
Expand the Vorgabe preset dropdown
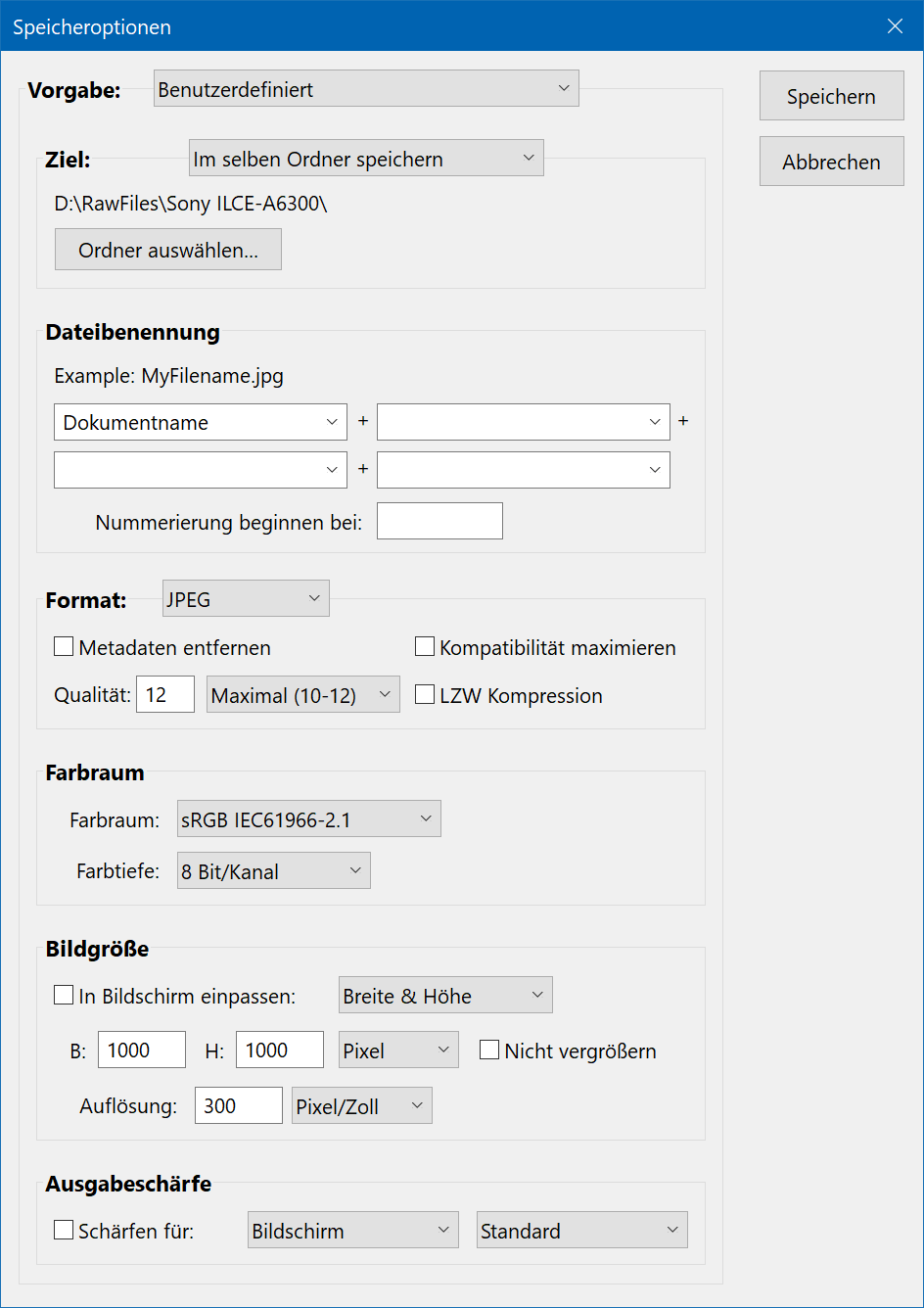pyautogui.click(x=366, y=89)
